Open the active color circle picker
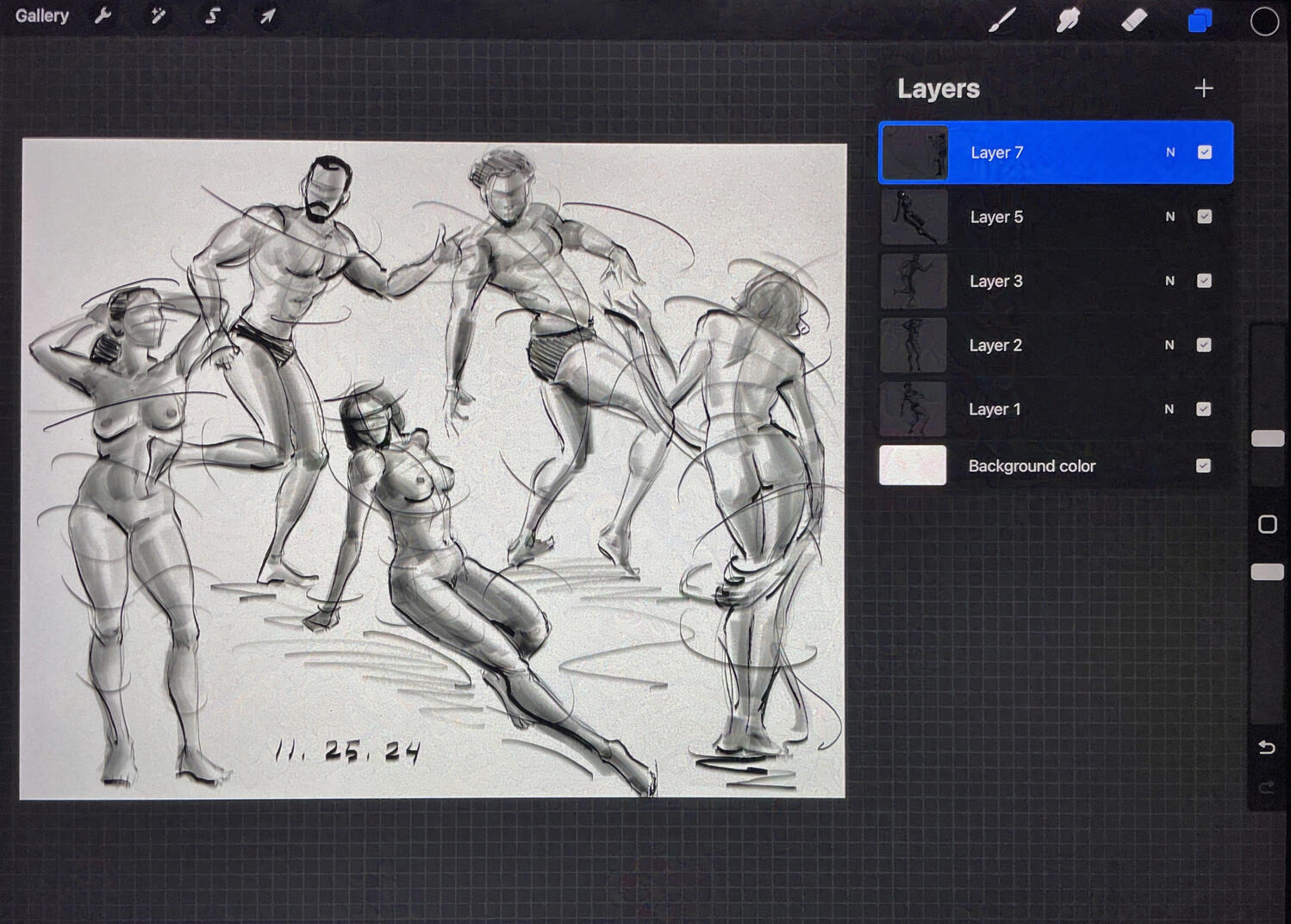 point(1263,22)
